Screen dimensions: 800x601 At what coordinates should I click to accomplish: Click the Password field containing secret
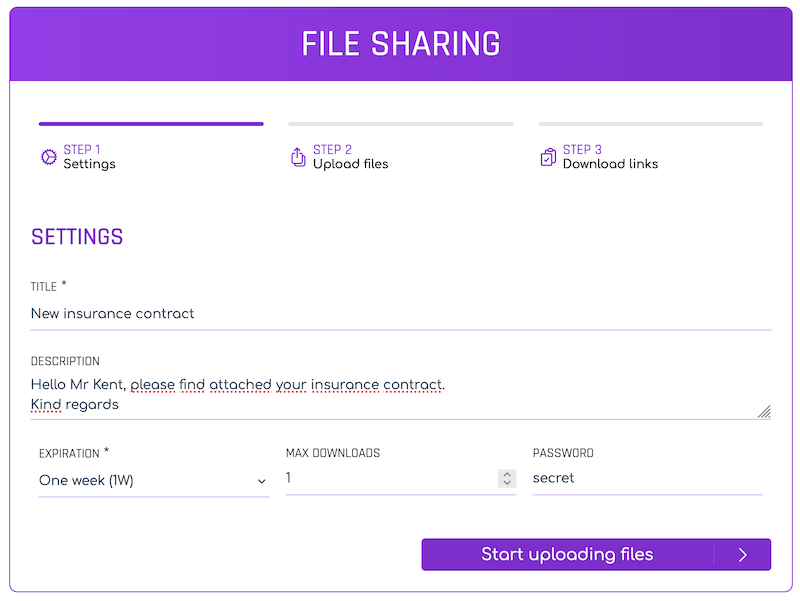click(x=647, y=479)
